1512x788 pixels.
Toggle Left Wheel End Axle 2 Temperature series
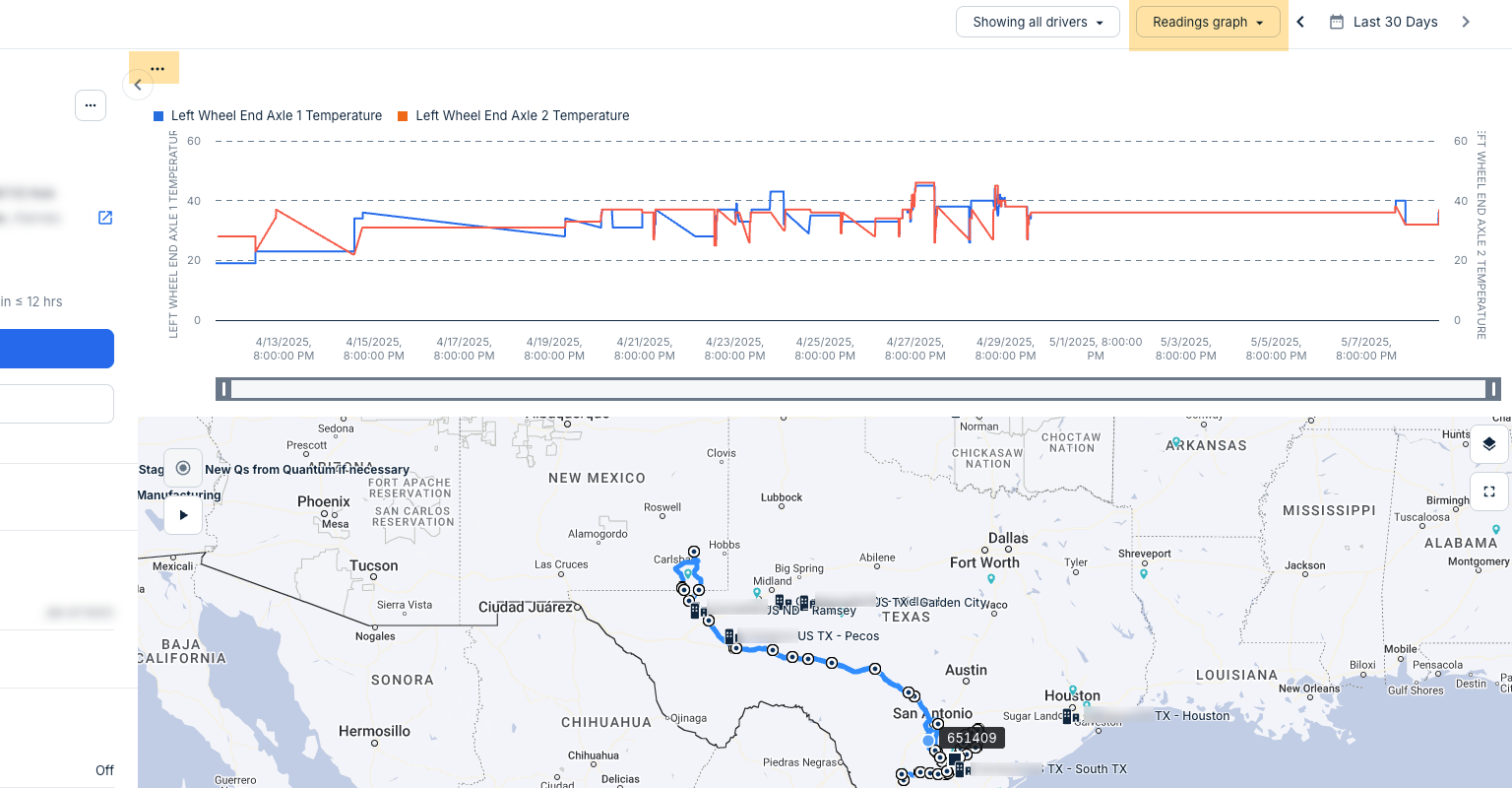click(513, 115)
